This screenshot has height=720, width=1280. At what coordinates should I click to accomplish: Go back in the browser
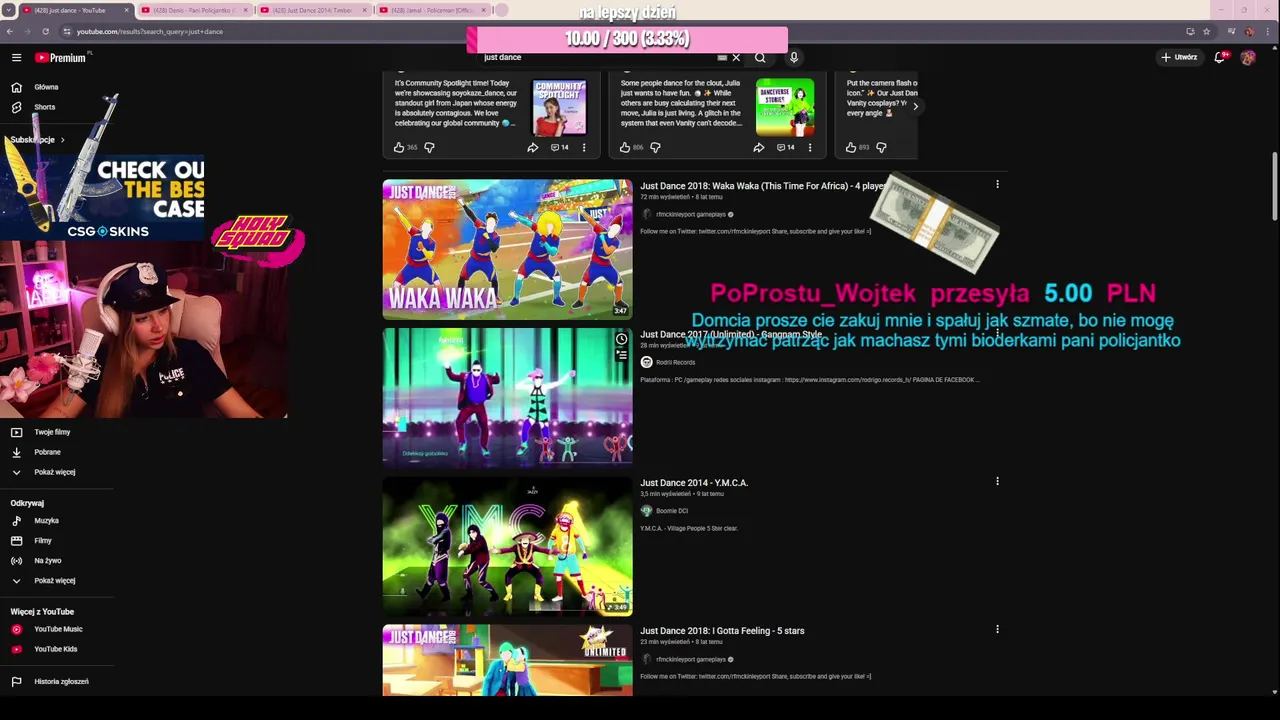coord(10,31)
